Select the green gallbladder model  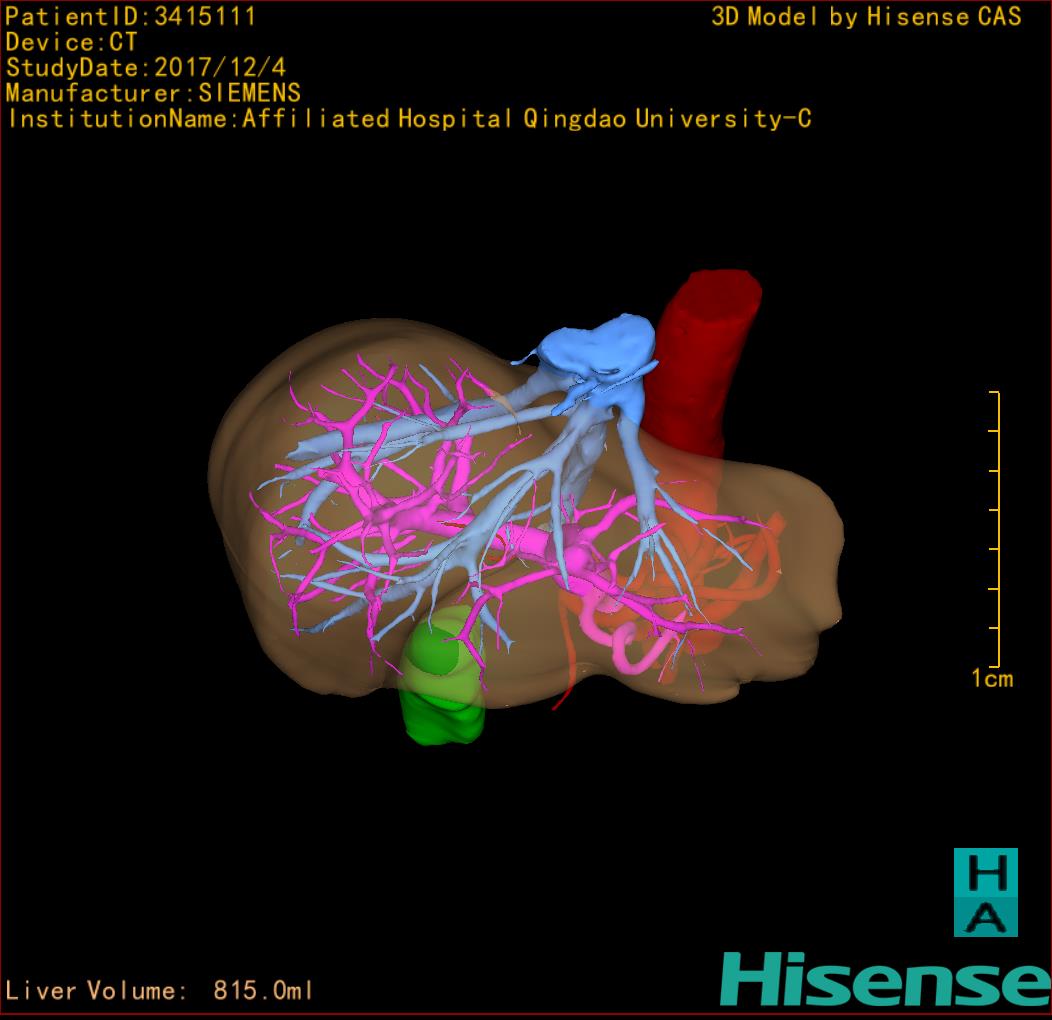[x=442, y=676]
